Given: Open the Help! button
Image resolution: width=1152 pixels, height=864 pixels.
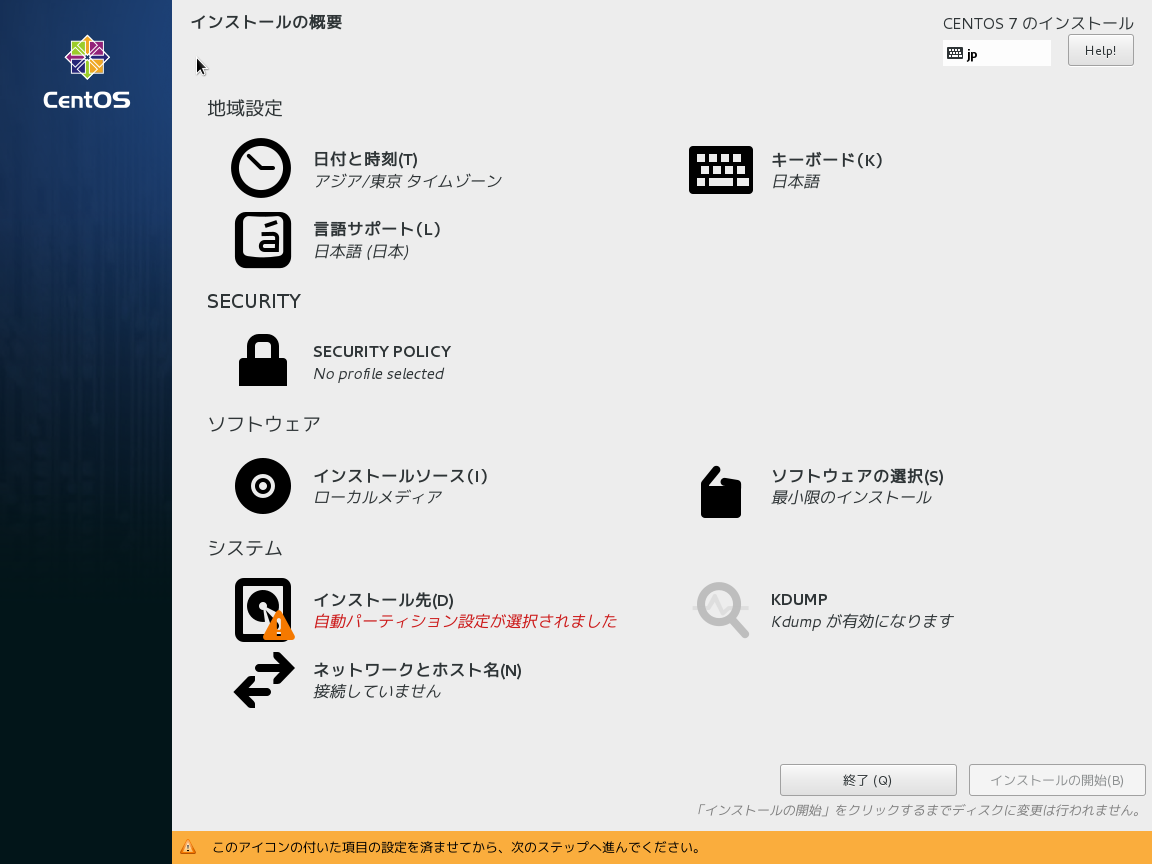Looking at the screenshot, I should click(x=1101, y=51).
